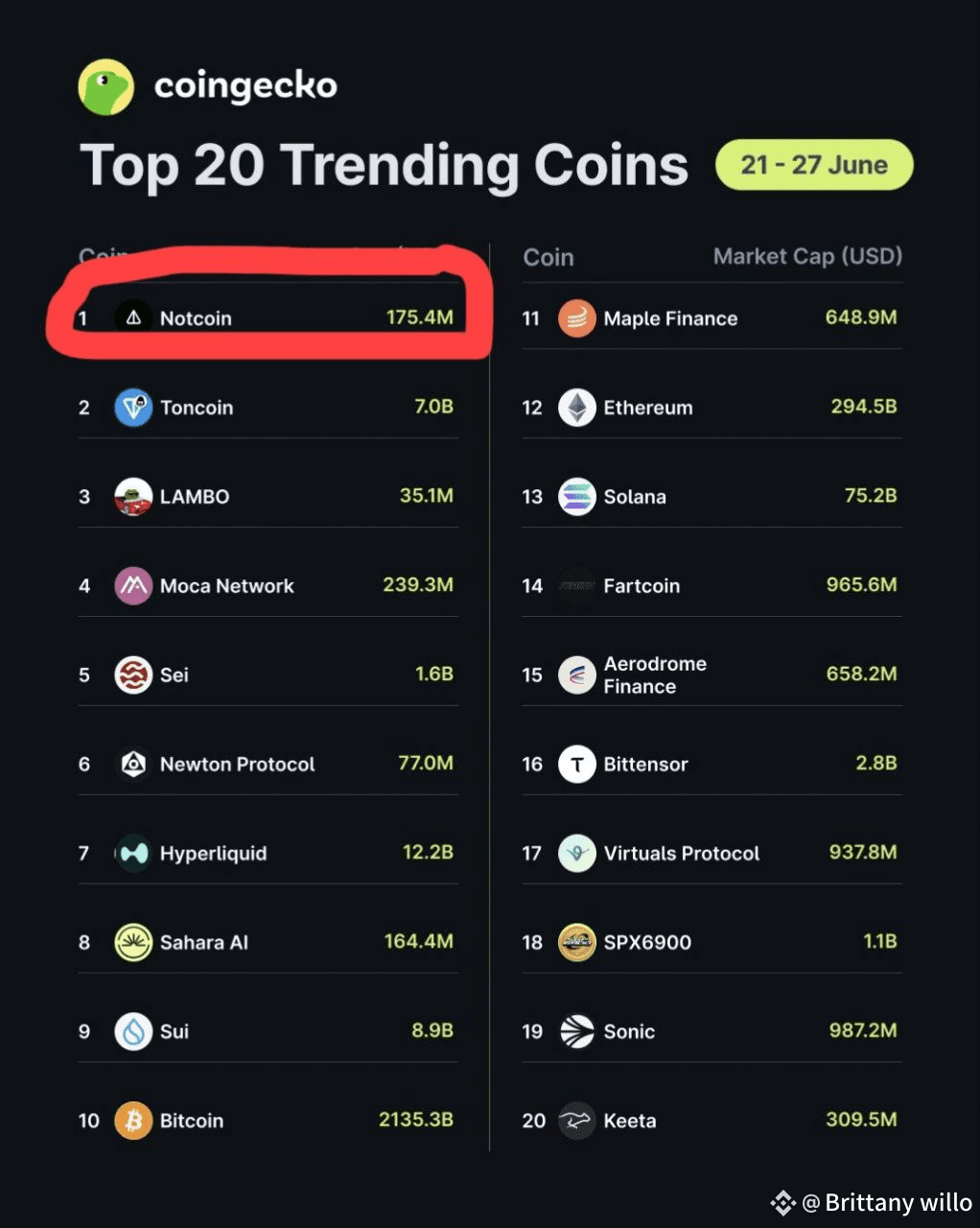Click the Hyperliquid coin name
The image size is (980, 1228).
pos(214,854)
